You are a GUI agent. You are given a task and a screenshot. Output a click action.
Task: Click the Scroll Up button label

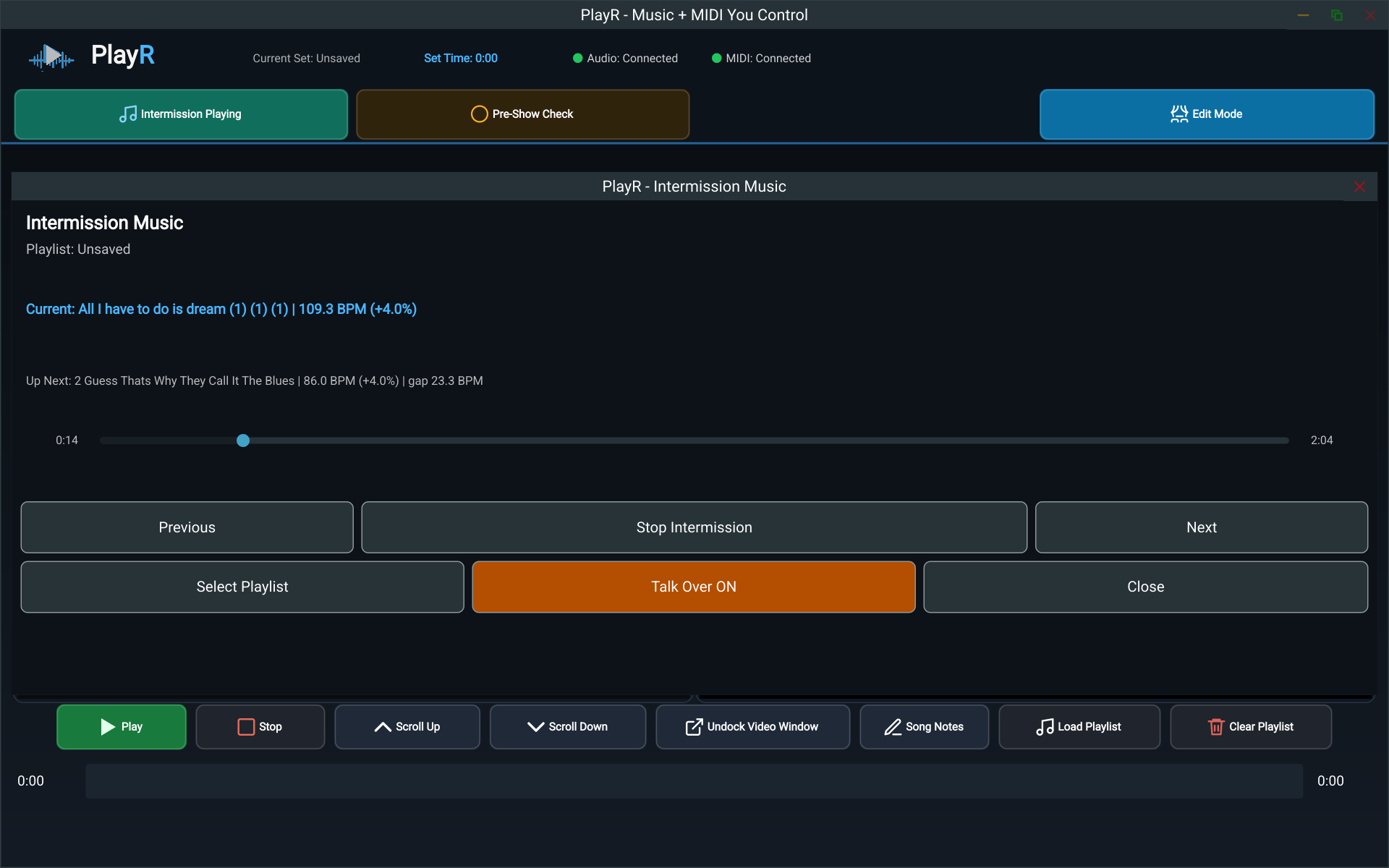417,727
